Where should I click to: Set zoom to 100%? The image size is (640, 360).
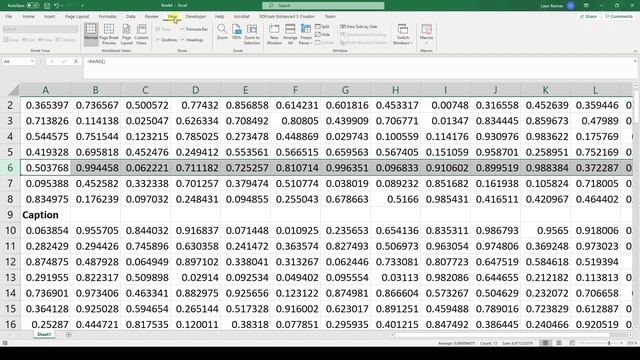point(236,32)
